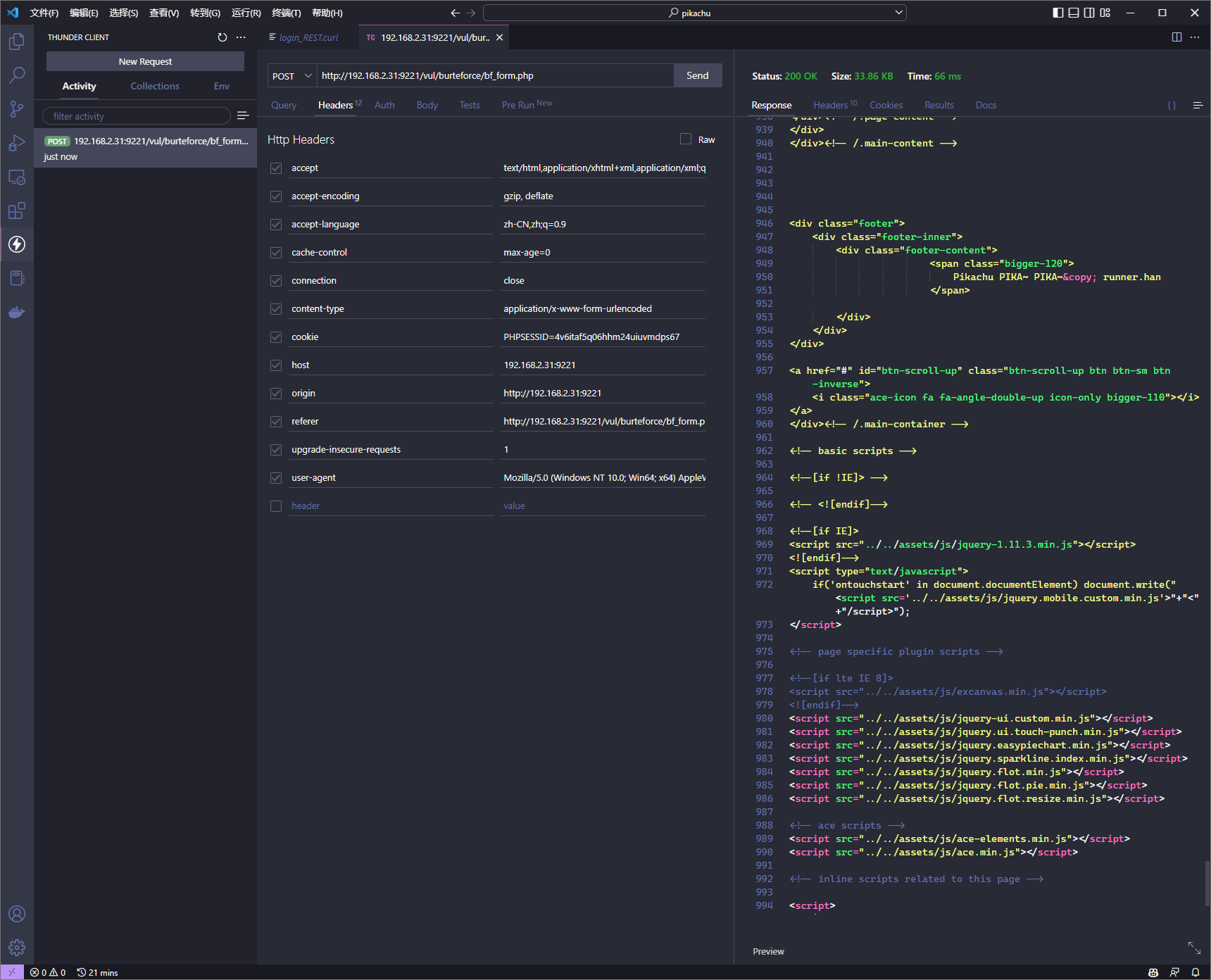Open the Remote Explorer view
Screen dimensions: 1211x980
coord(17,177)
